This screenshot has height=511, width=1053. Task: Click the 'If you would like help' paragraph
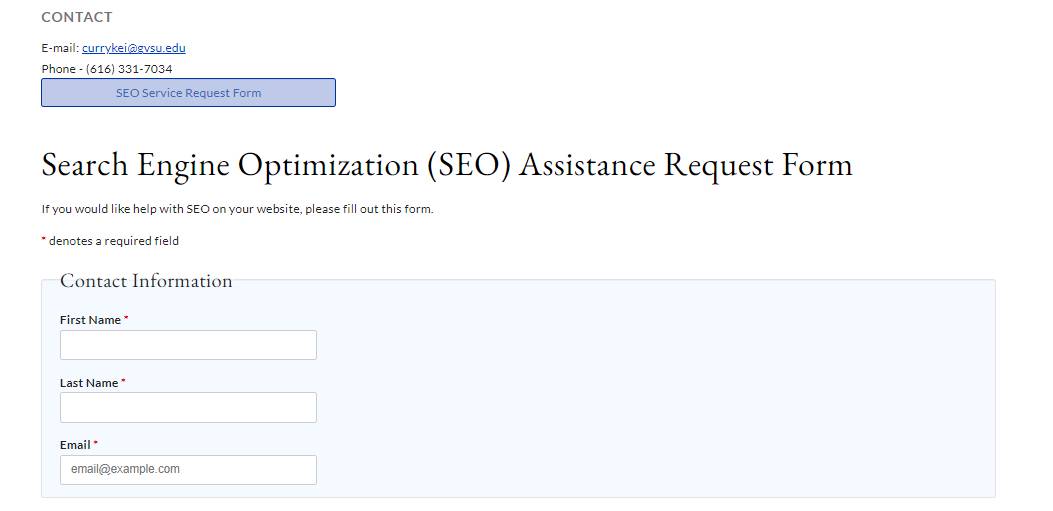click(237, 209)
